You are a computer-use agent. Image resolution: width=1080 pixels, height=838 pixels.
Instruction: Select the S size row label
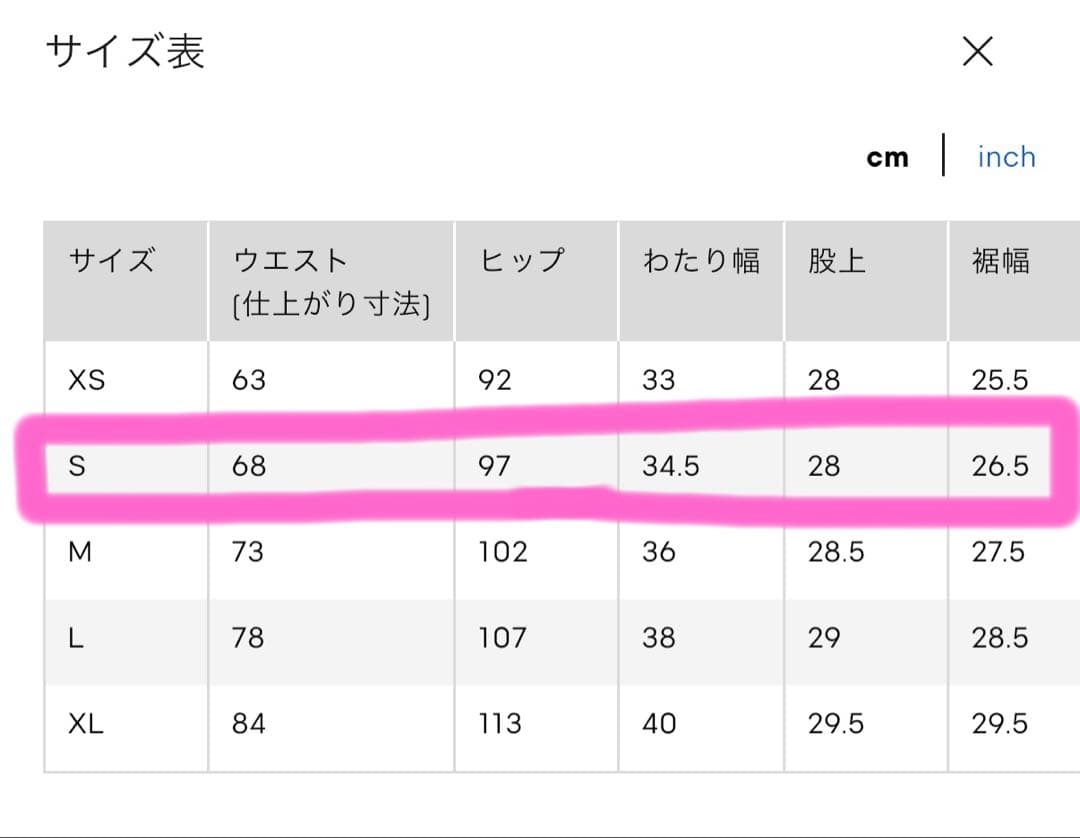(77, 465)
